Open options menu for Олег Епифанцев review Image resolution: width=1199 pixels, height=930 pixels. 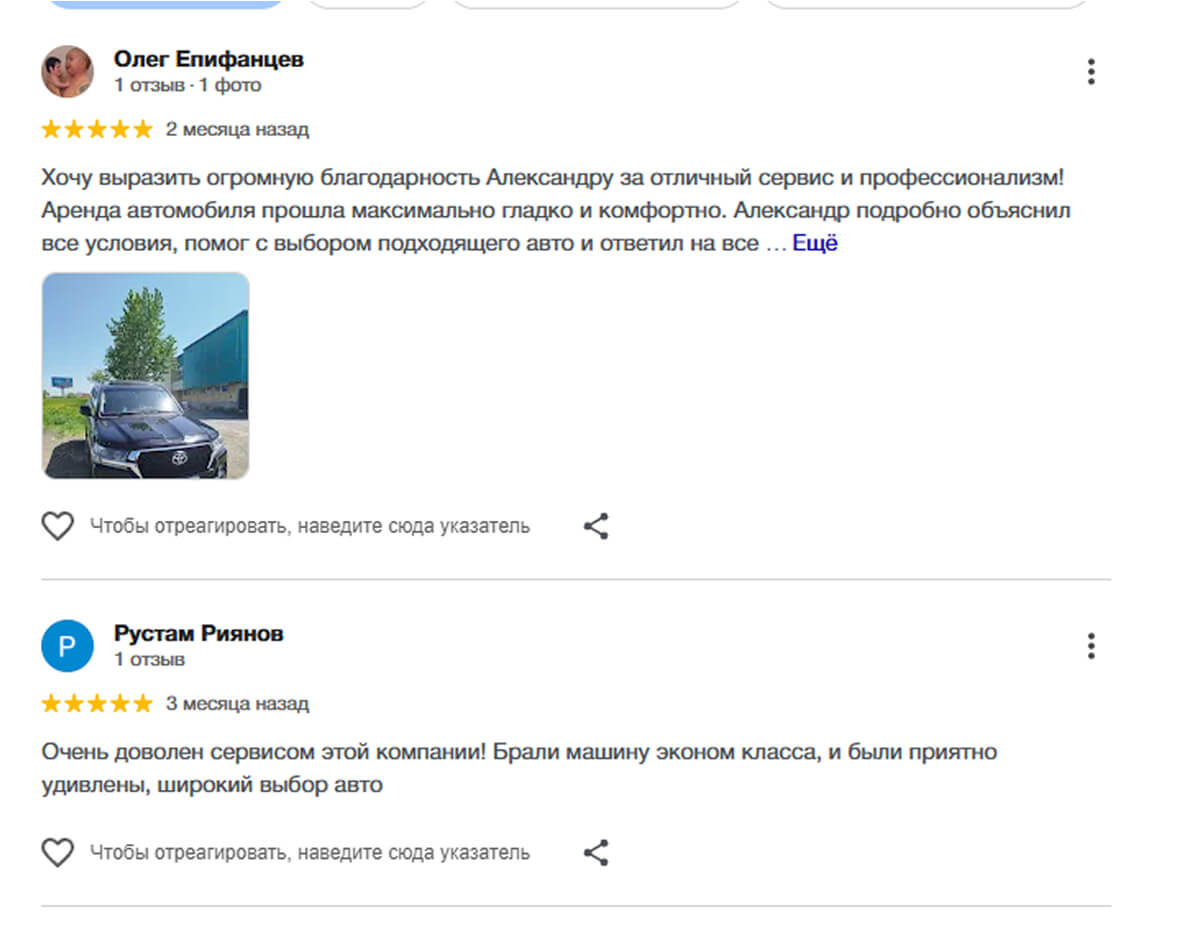(1090, 72)
